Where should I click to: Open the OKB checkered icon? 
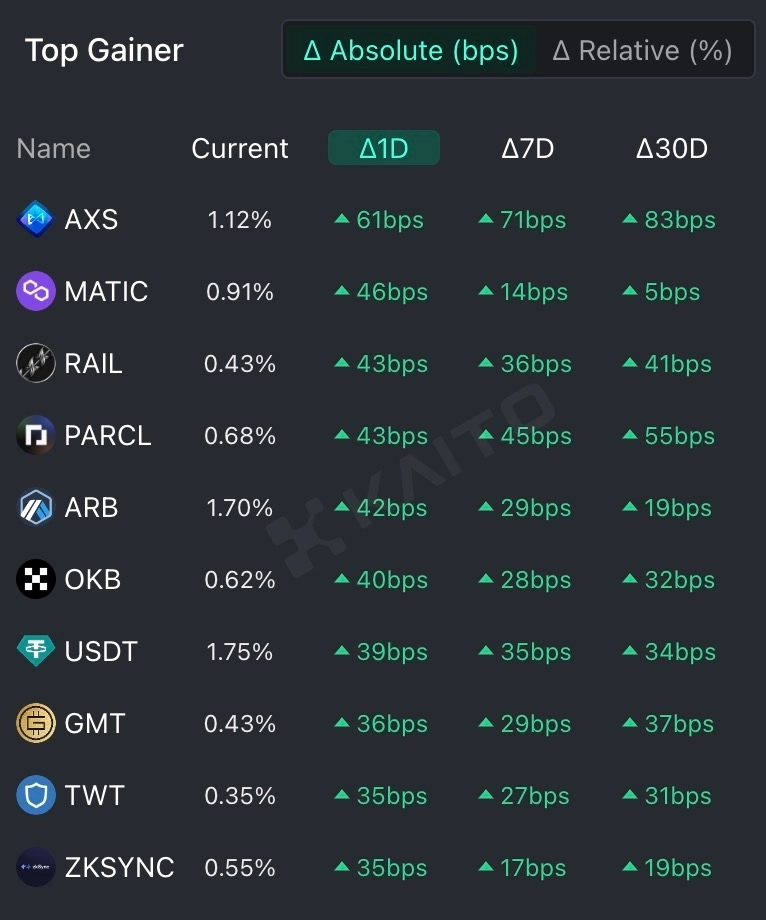coord(36,579)
